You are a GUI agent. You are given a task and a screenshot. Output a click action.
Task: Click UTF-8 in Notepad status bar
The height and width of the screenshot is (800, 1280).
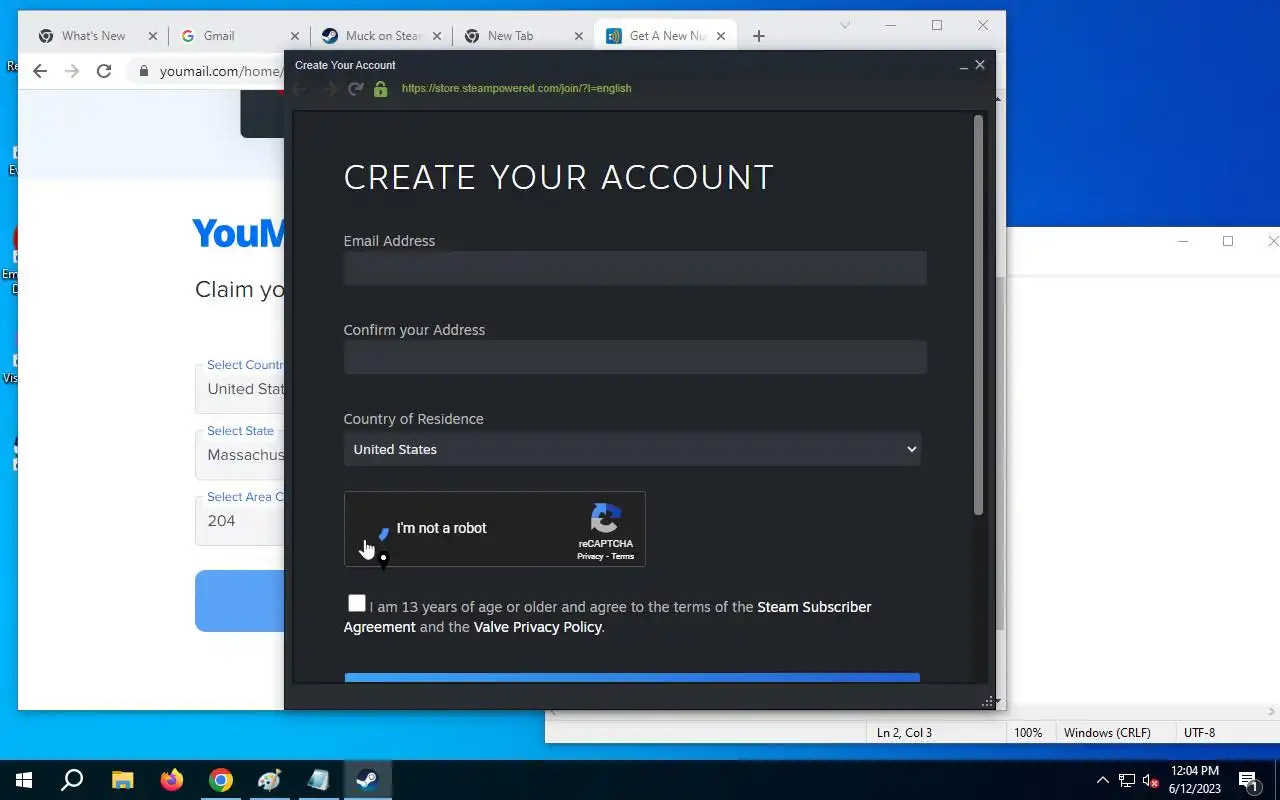[x=1199, y=733]
